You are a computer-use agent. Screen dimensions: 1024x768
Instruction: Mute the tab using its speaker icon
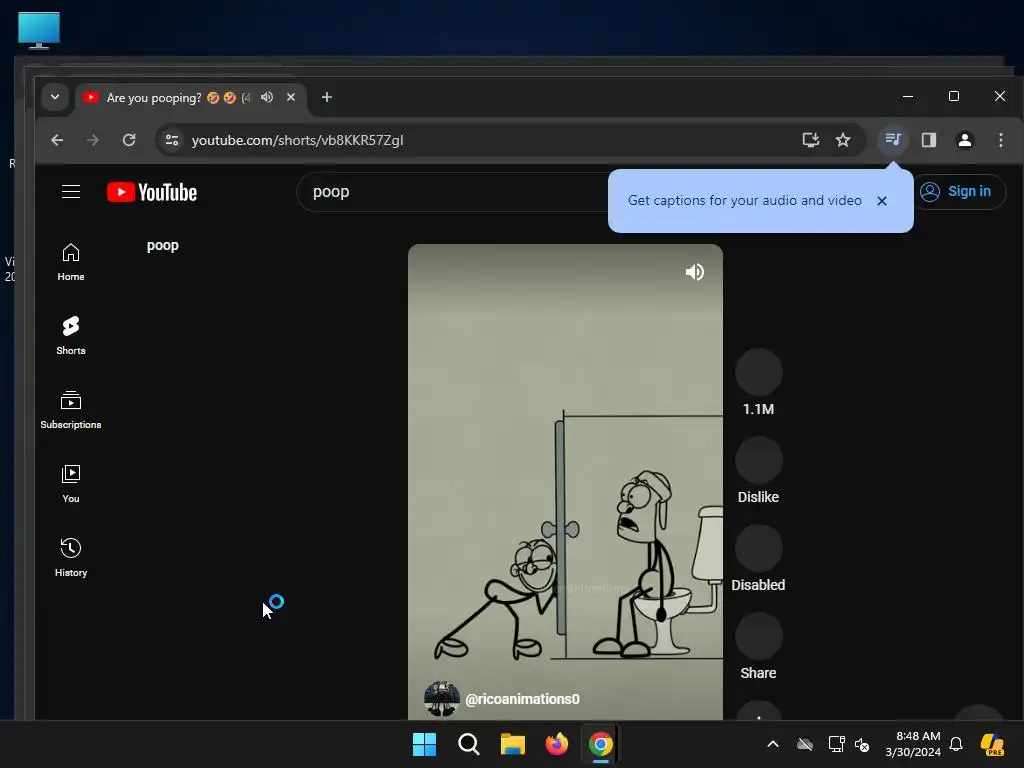(x=266, y=97)
